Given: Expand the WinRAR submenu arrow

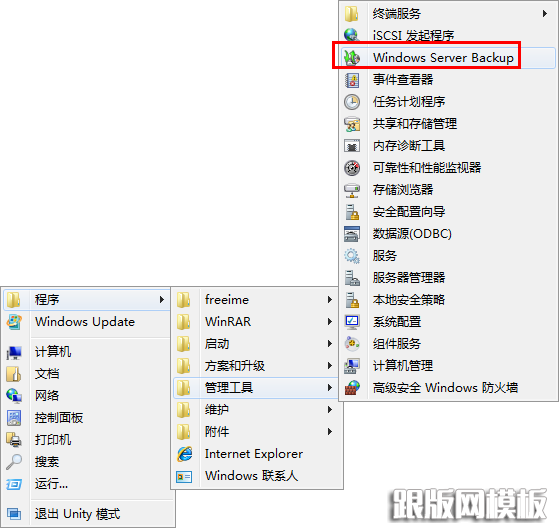Looking at the screenshot, I should coord(330,322).
